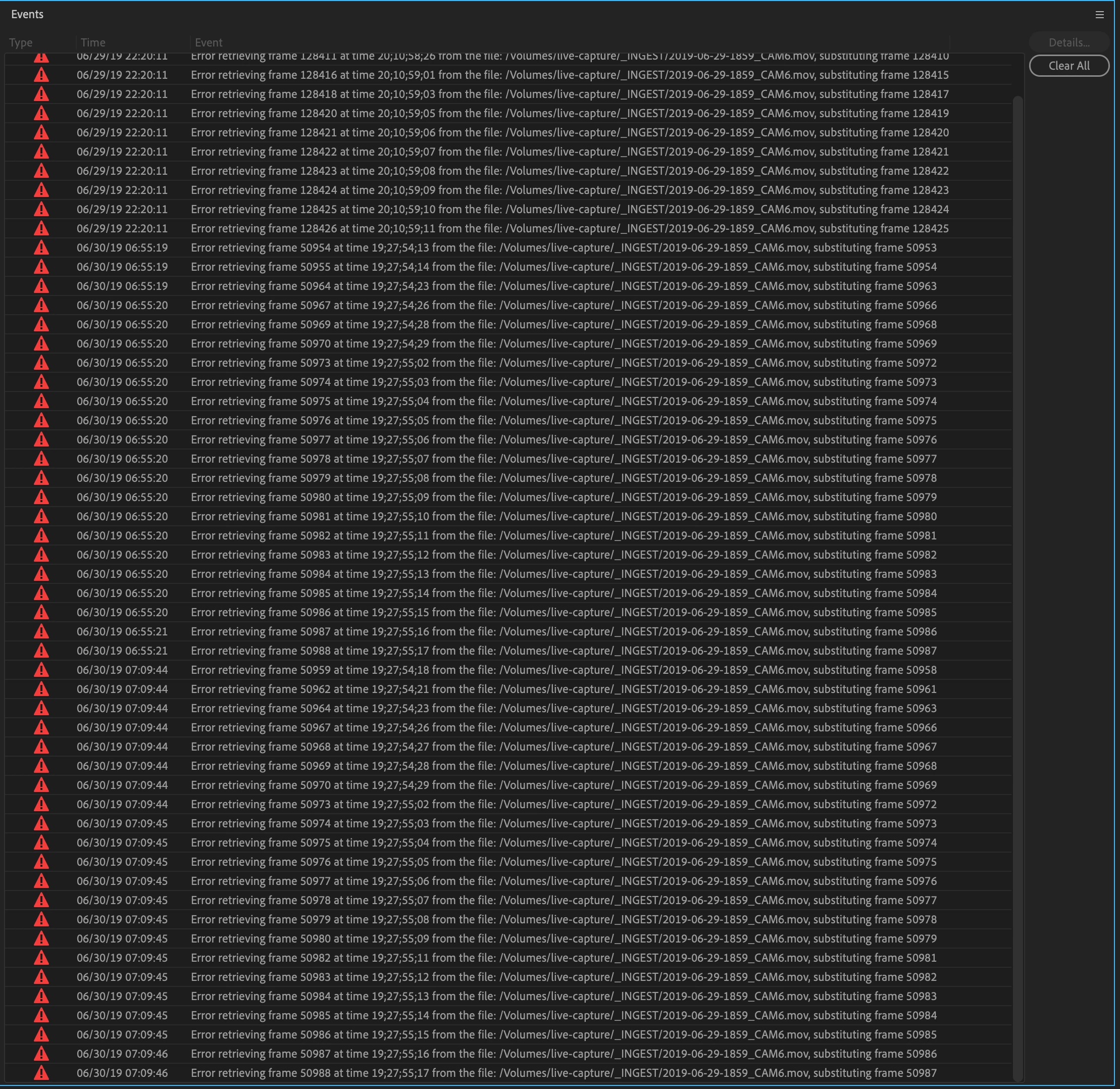This screenshot has width=1120, height=1089.
Task: Click the Type column header
Action: pyautogui.click(x=21, y=42)
